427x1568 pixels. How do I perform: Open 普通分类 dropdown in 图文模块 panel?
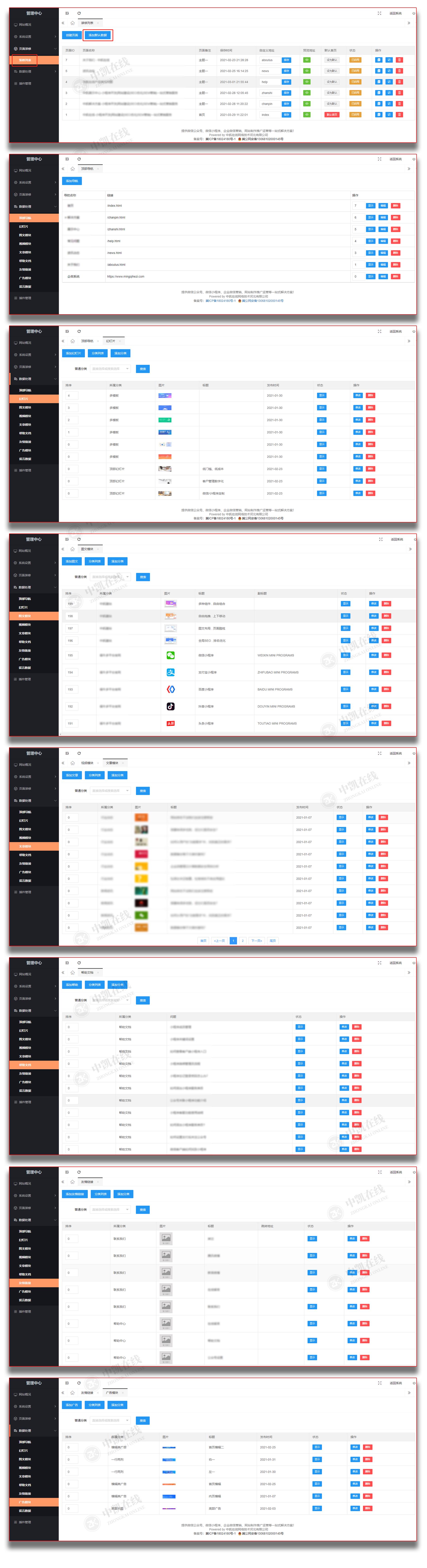pos(110,577)
